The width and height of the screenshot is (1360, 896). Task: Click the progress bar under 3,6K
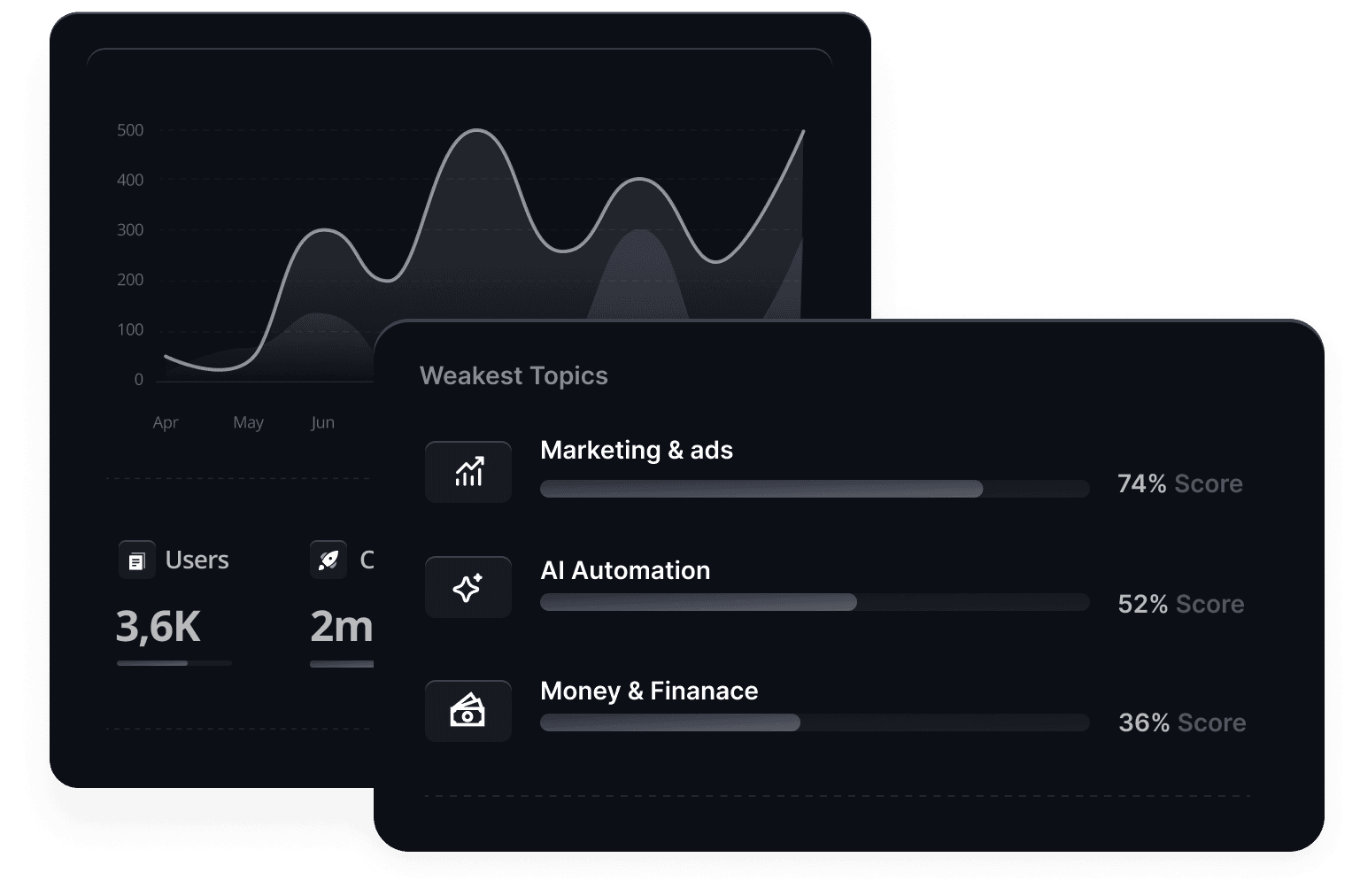click(x=174, y=663)
